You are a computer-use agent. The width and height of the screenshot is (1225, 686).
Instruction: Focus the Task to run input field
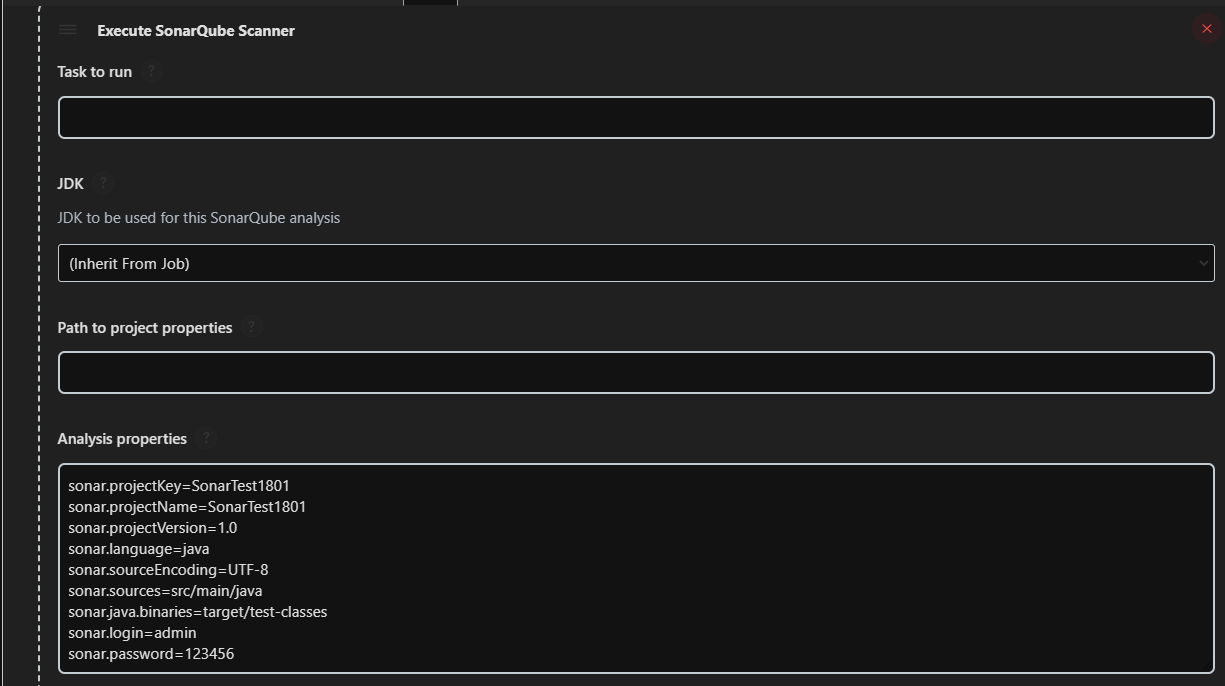tap(636, 118)
